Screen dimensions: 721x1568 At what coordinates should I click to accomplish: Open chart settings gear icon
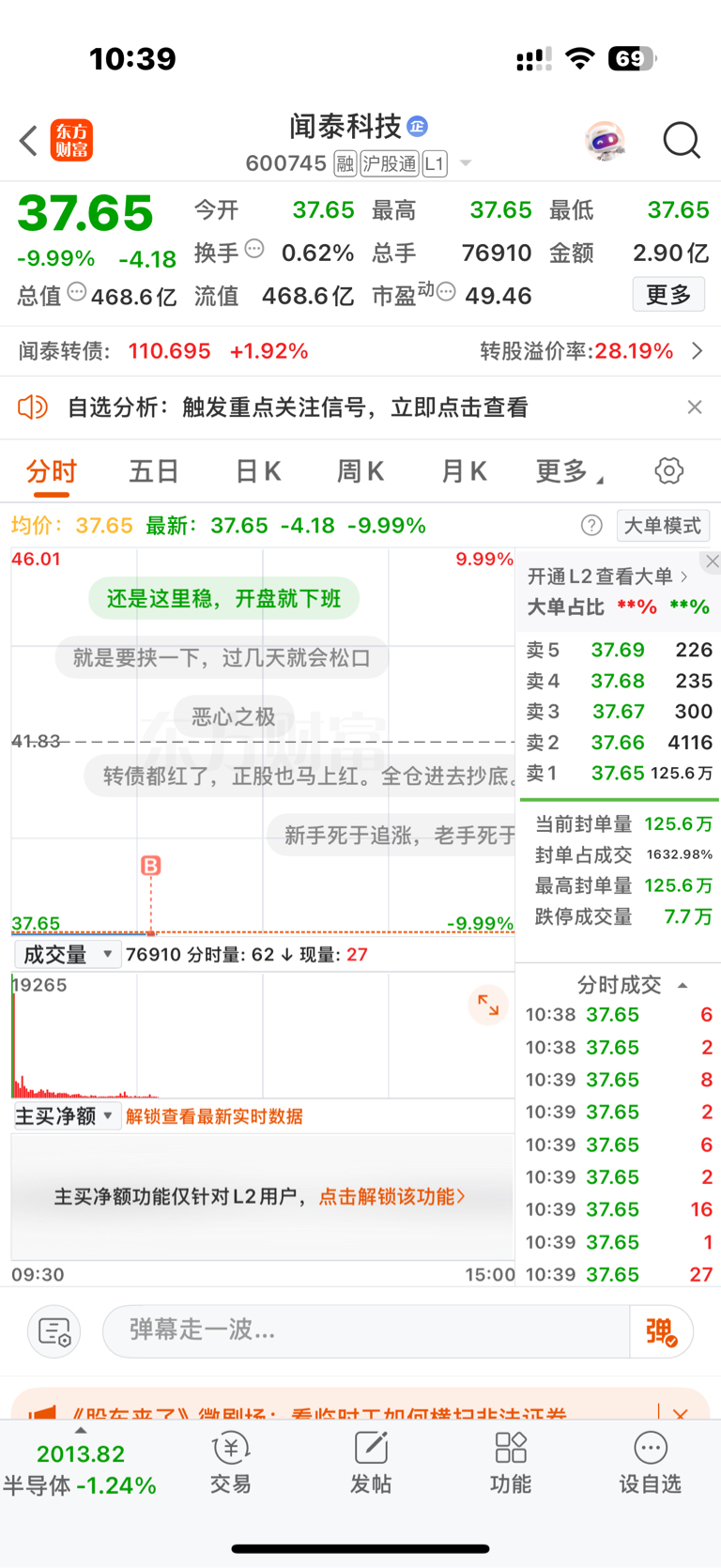pos(669,470)
